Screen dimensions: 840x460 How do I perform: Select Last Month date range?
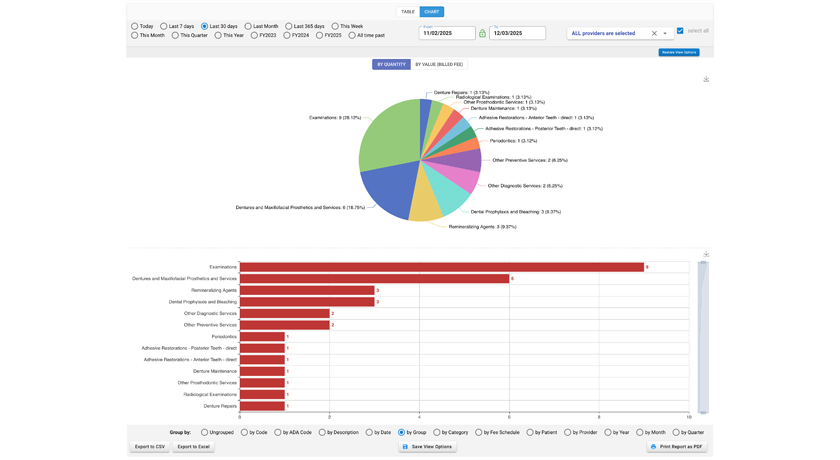click(x=248, y=26)
